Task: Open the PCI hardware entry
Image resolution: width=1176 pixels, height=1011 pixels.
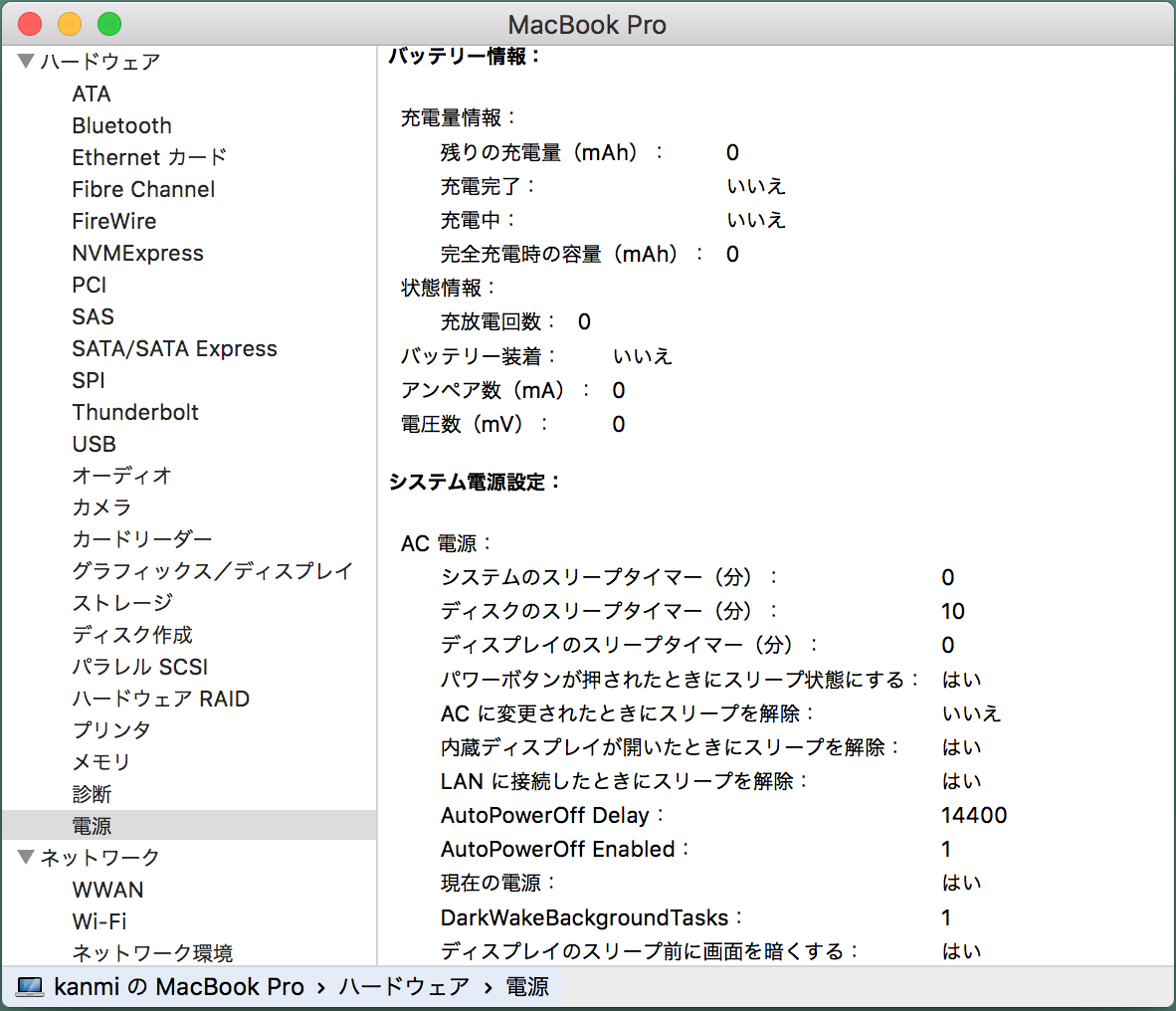Action: coord(90,285)
